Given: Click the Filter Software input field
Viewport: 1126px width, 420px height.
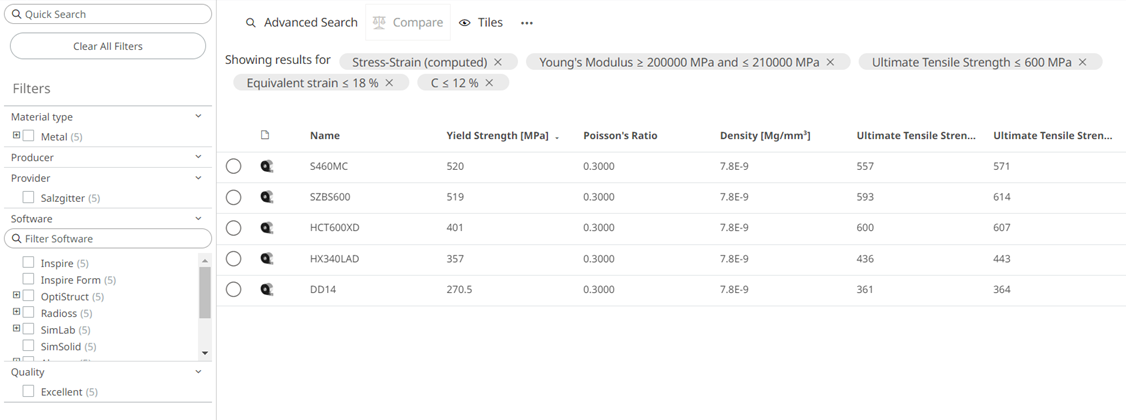Looking at the screenshot, I should click(108, 239).
